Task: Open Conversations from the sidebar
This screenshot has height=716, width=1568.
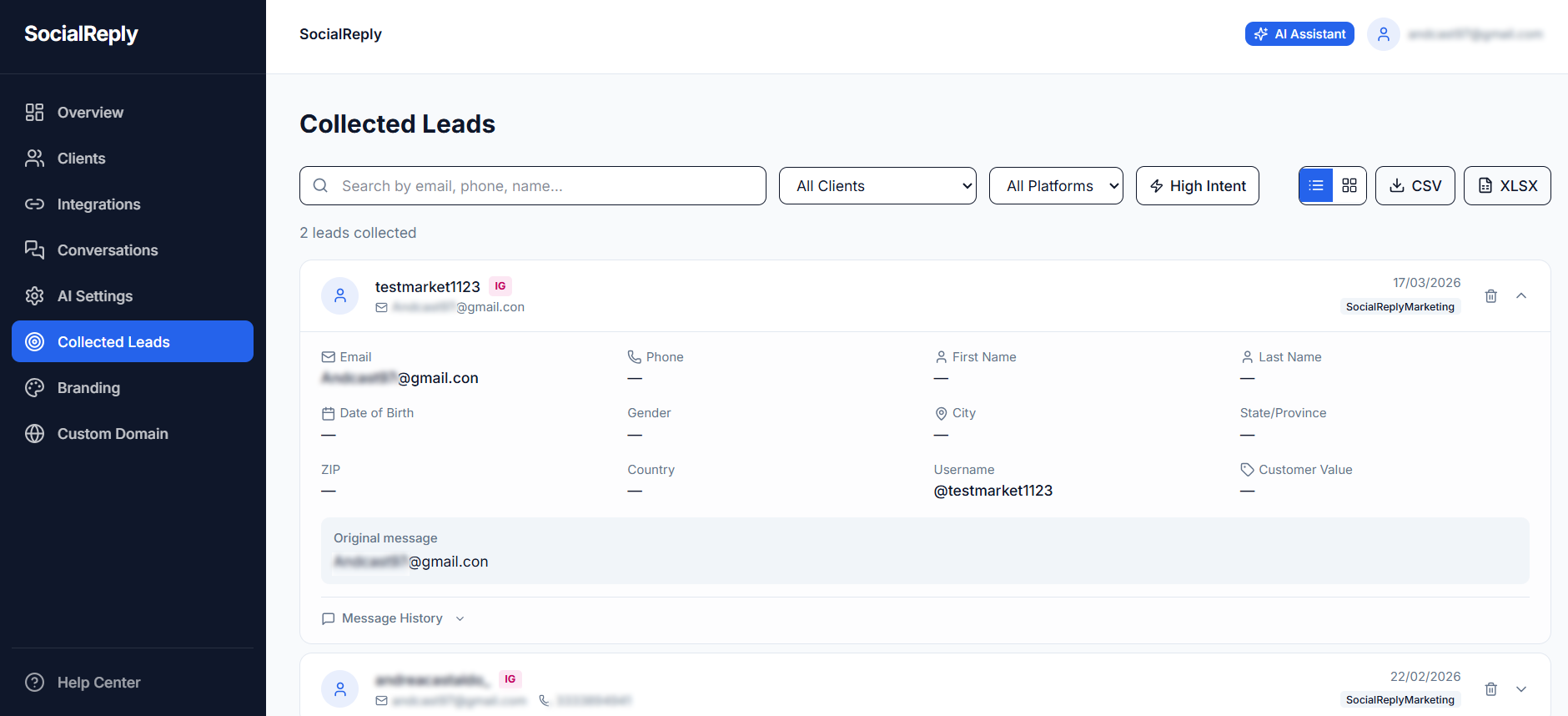Action: [x=133, y=250]
